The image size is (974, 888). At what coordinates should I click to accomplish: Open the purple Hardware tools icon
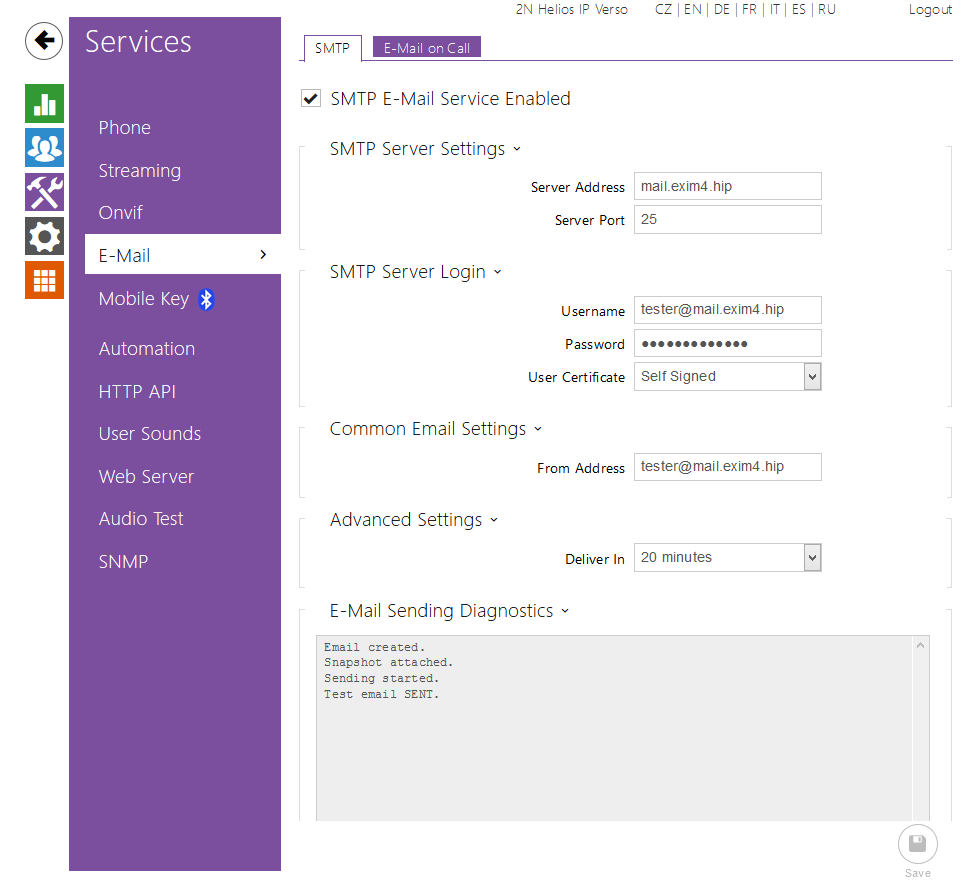pyautogui.click(x=45, y=192)
